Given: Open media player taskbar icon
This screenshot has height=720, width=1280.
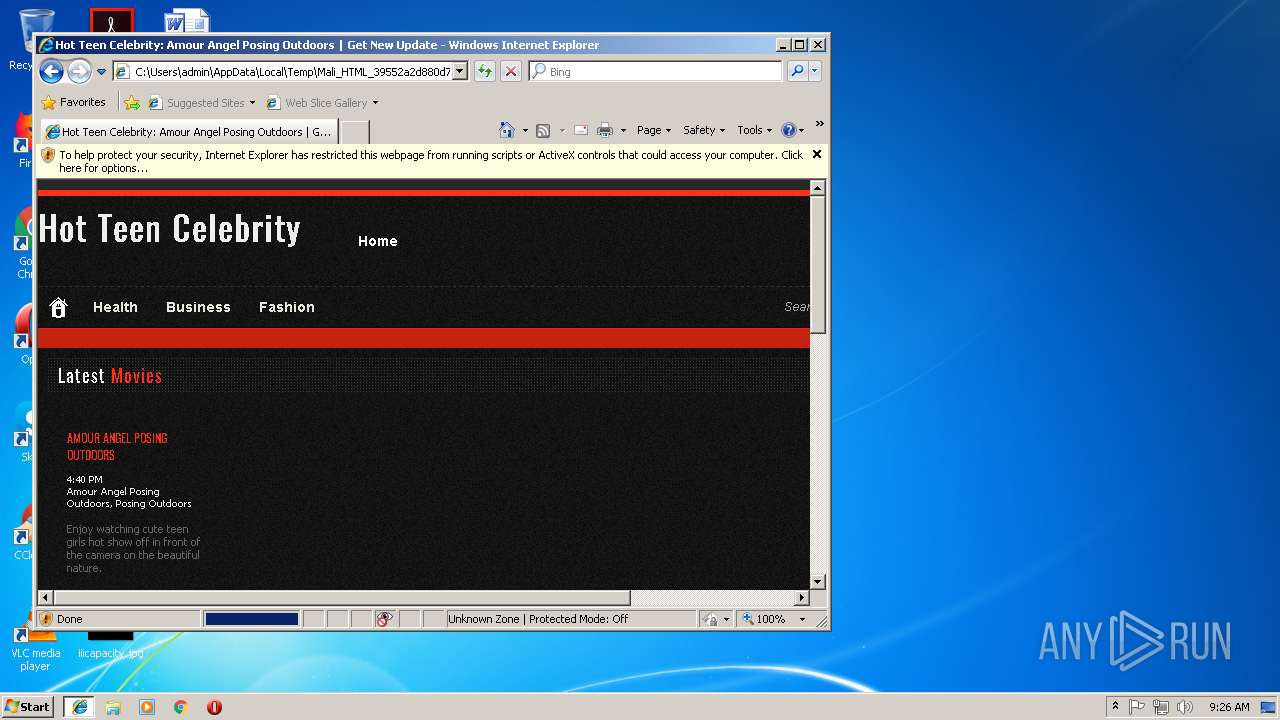Looking at the screenshot, I should 147,707.
